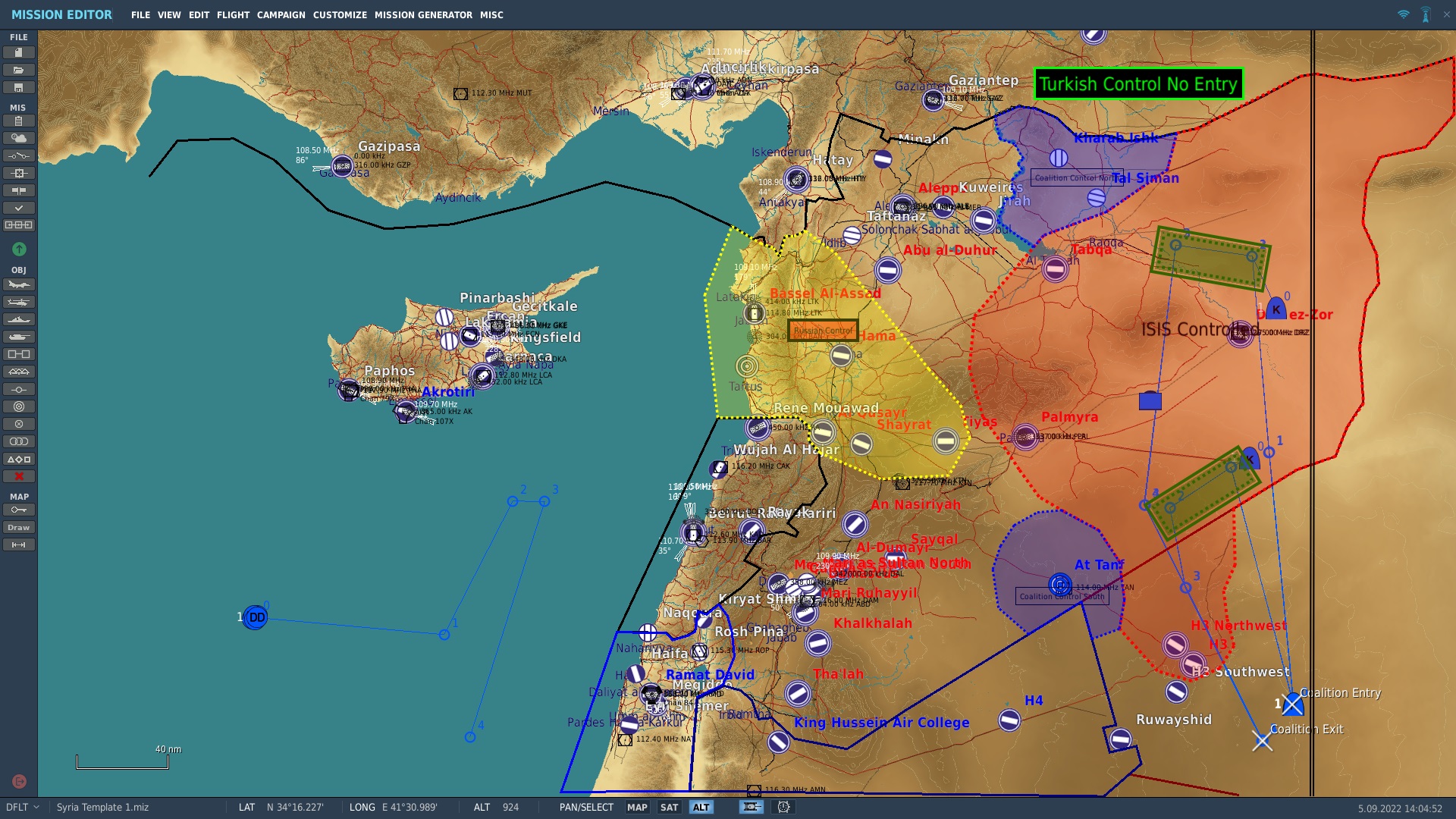The height and width of the screenshot is (819, 1456).
Task: Open the CUSTOMIZE menu
Action: pyautogui.click(x=340, y=15)
